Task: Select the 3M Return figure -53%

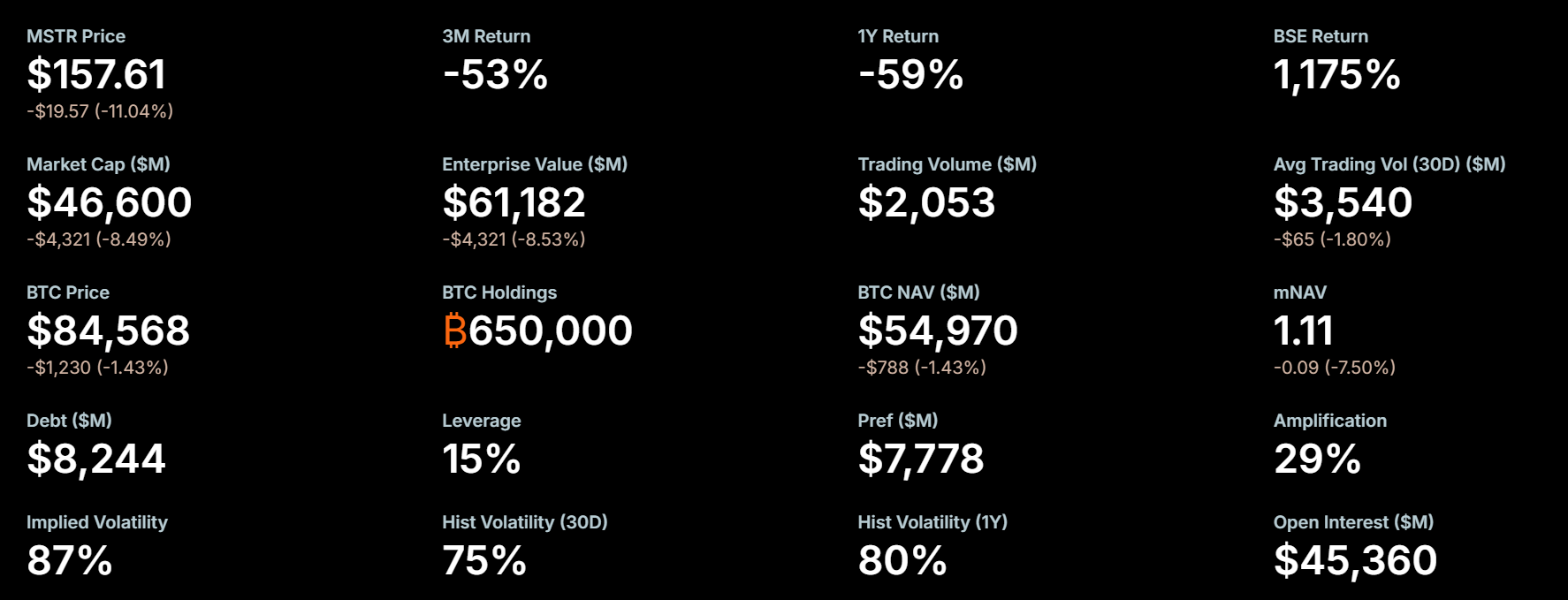Action: 495,74
